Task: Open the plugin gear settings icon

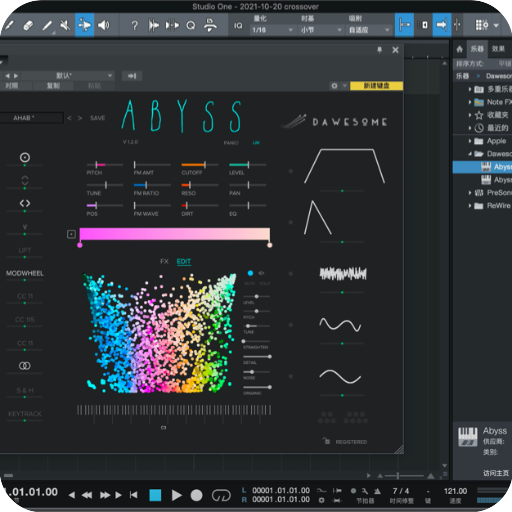Action: [334, 86]
